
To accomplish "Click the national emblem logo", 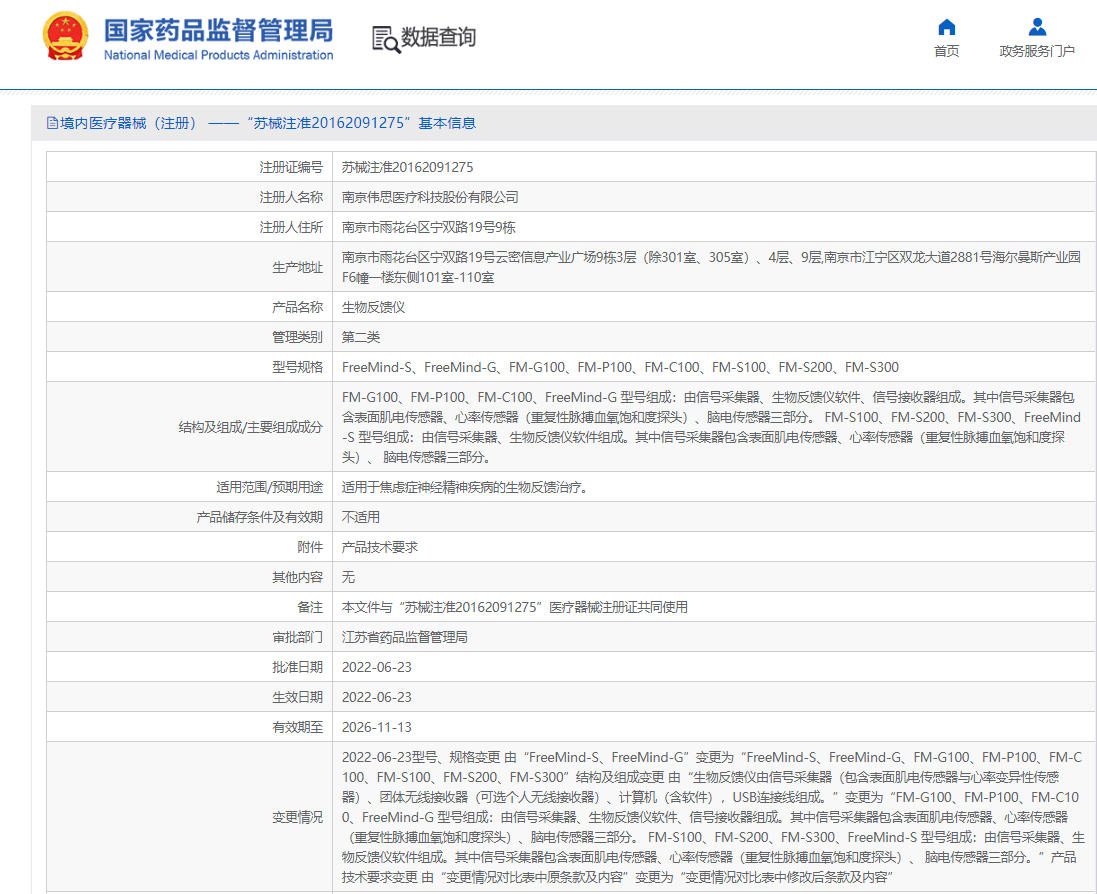I will point(65,37).
